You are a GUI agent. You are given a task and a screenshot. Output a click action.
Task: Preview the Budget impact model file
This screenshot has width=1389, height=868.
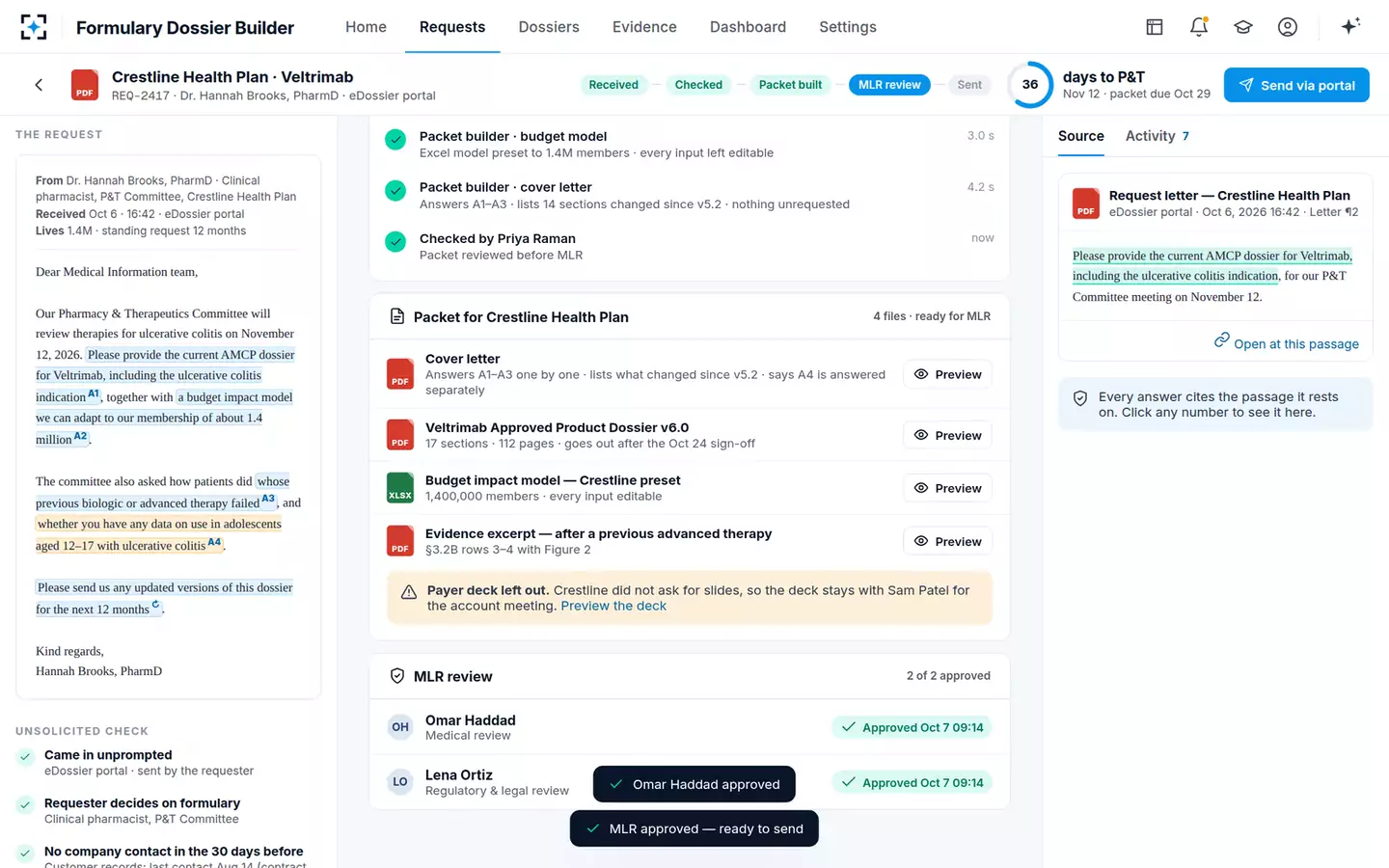click(x=948, y=488)
